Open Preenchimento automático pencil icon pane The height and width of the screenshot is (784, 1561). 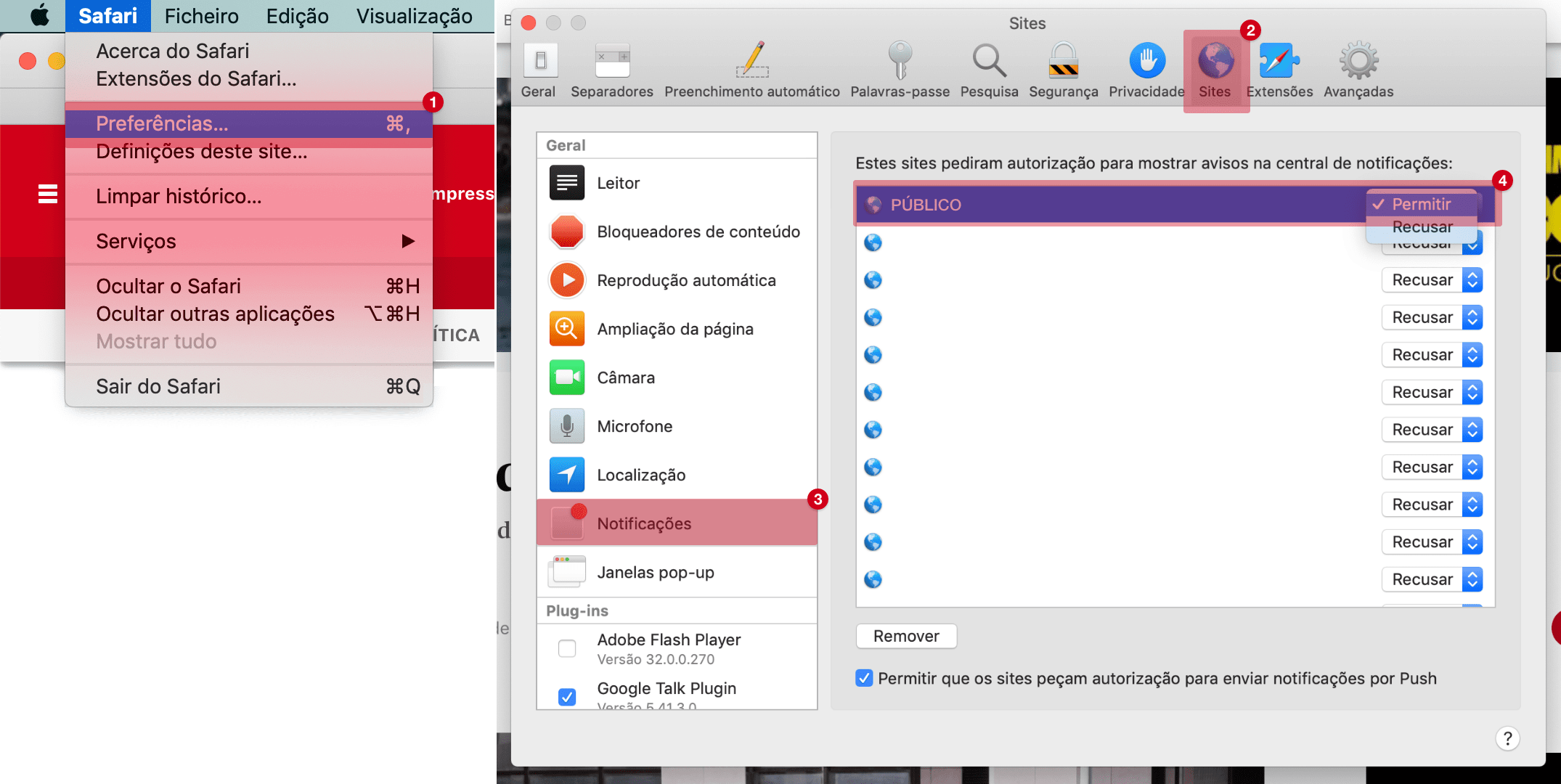[x=751, y=70]
